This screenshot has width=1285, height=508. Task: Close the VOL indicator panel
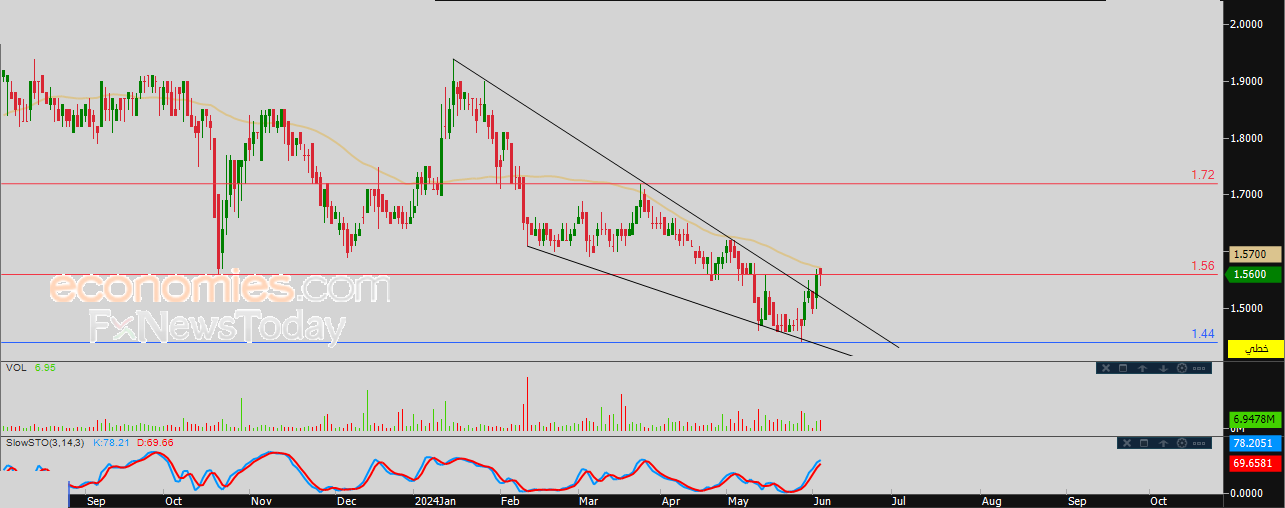click(x=1105, y=368)
